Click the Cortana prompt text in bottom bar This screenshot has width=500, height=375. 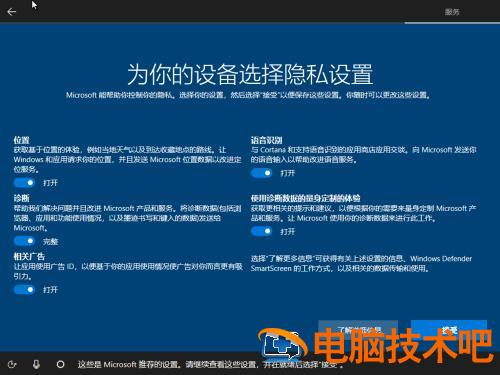(x=211, y=364)
